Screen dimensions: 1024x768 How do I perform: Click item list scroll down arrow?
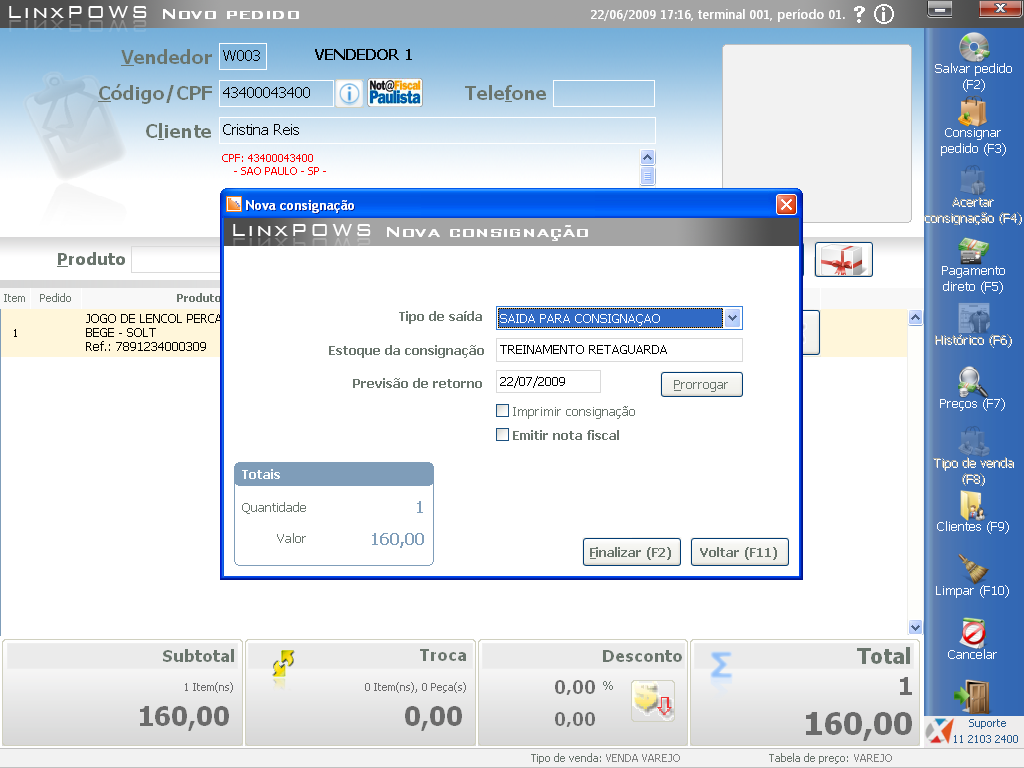pos(915,627)
